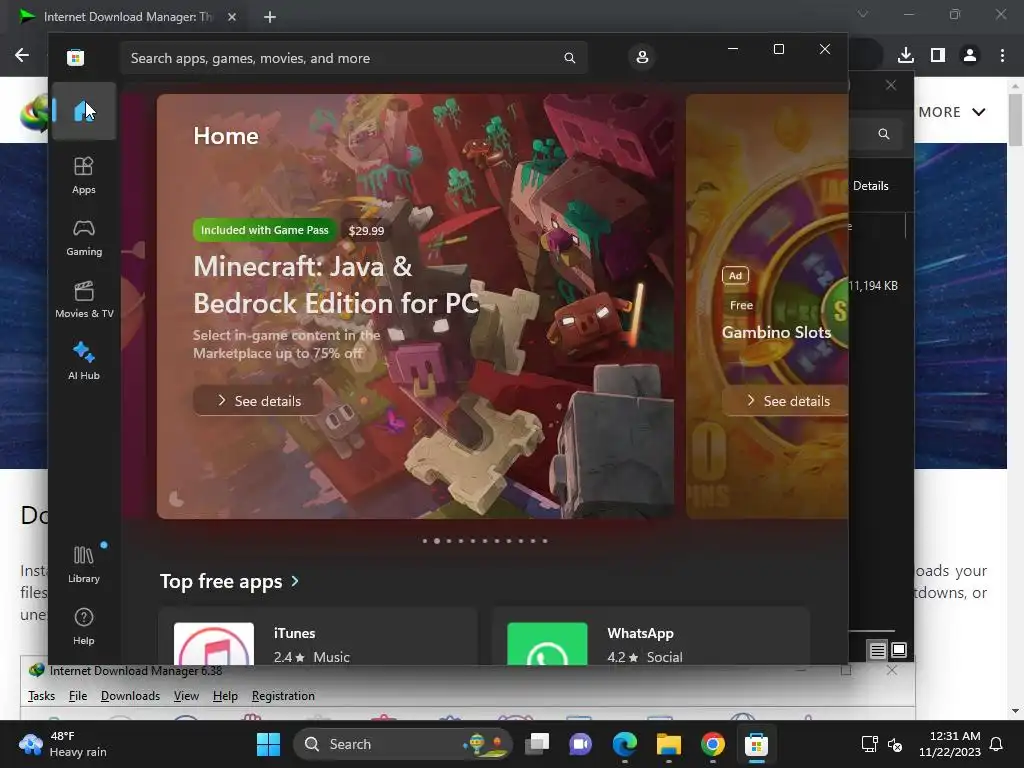Close the Internet Download Manager browser tab
Viewport: 1024px width, 768px height.
[x=232, y=17]
